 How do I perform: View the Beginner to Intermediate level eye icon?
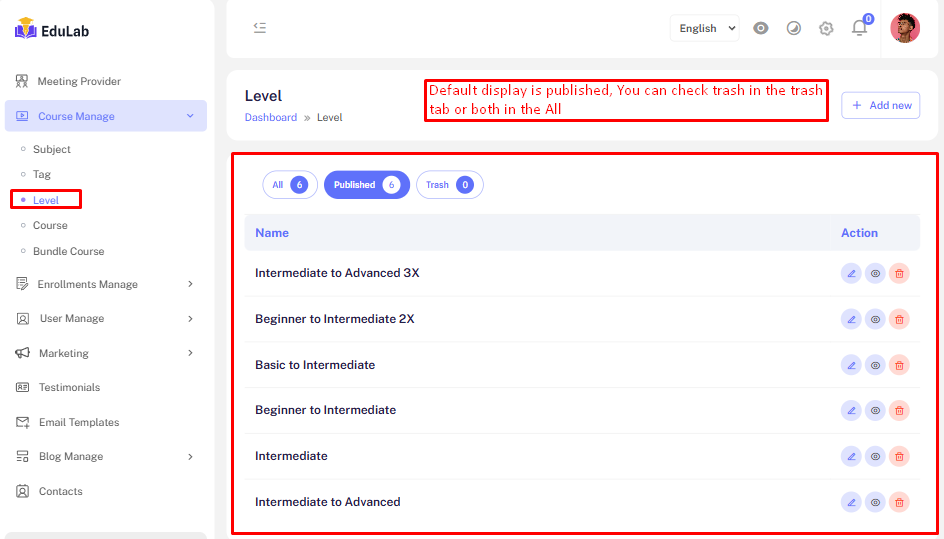(875, 410)
